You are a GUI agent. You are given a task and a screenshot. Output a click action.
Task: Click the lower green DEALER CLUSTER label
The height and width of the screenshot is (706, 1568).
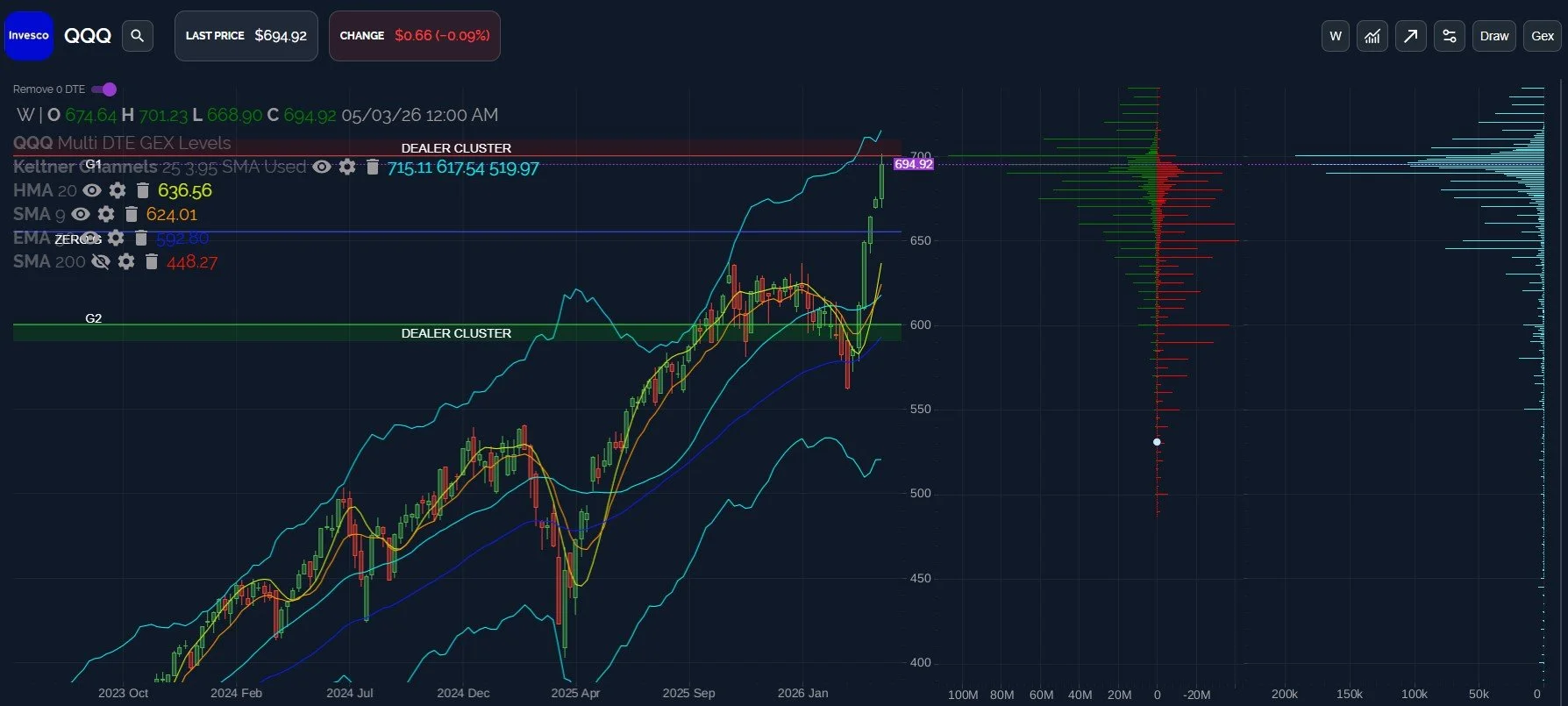click(456, 333)
